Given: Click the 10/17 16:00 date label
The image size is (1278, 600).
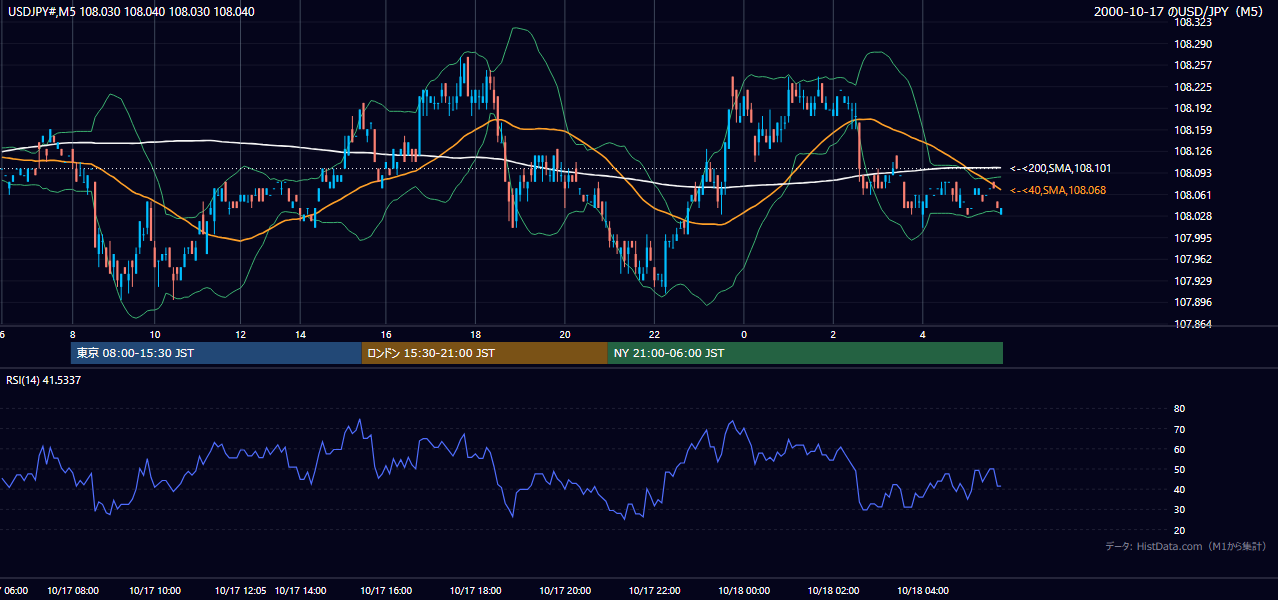Looking at the screenshot, I should [x=386, y=591].
